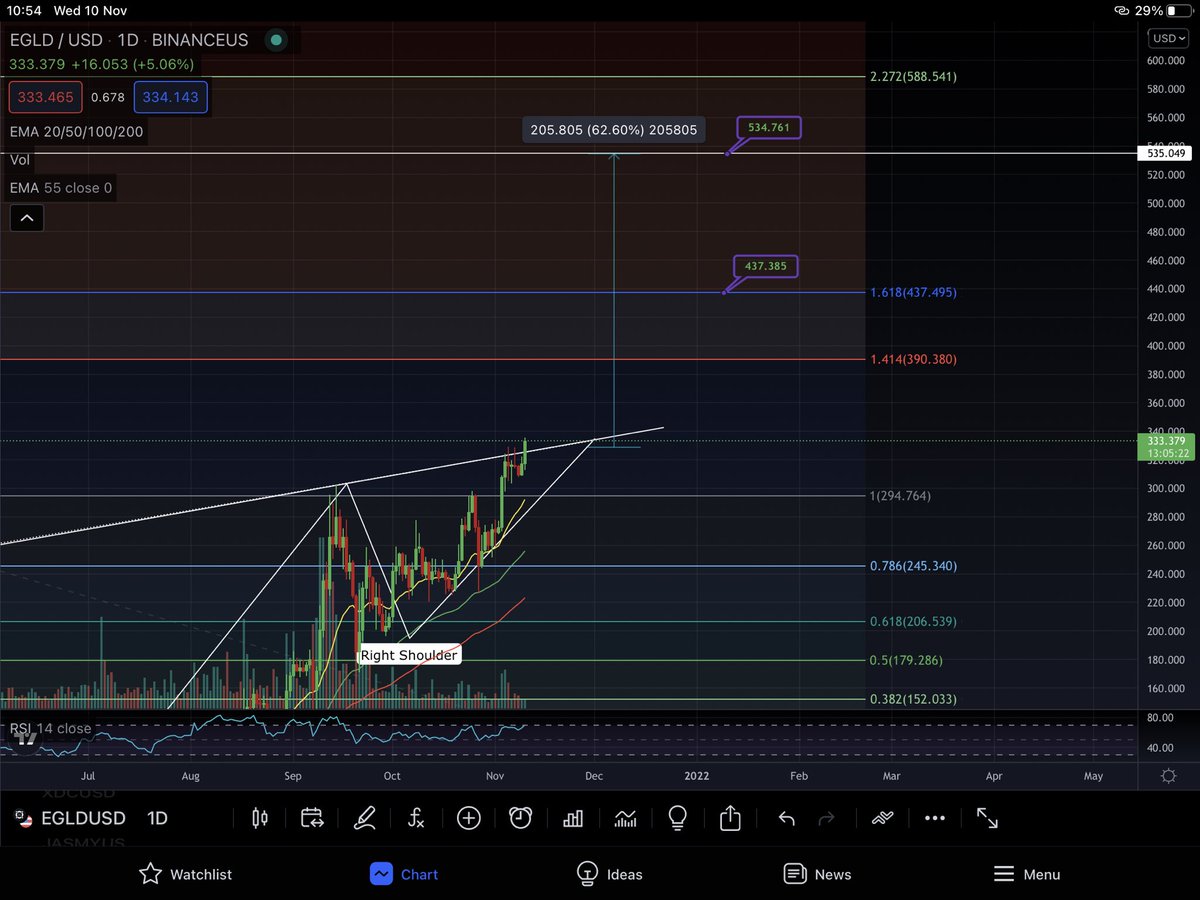Tap the green 333.379 current price tag
Image resolution: width=1200 pixels, height=900 pixels.
(x=1167, y=447)
